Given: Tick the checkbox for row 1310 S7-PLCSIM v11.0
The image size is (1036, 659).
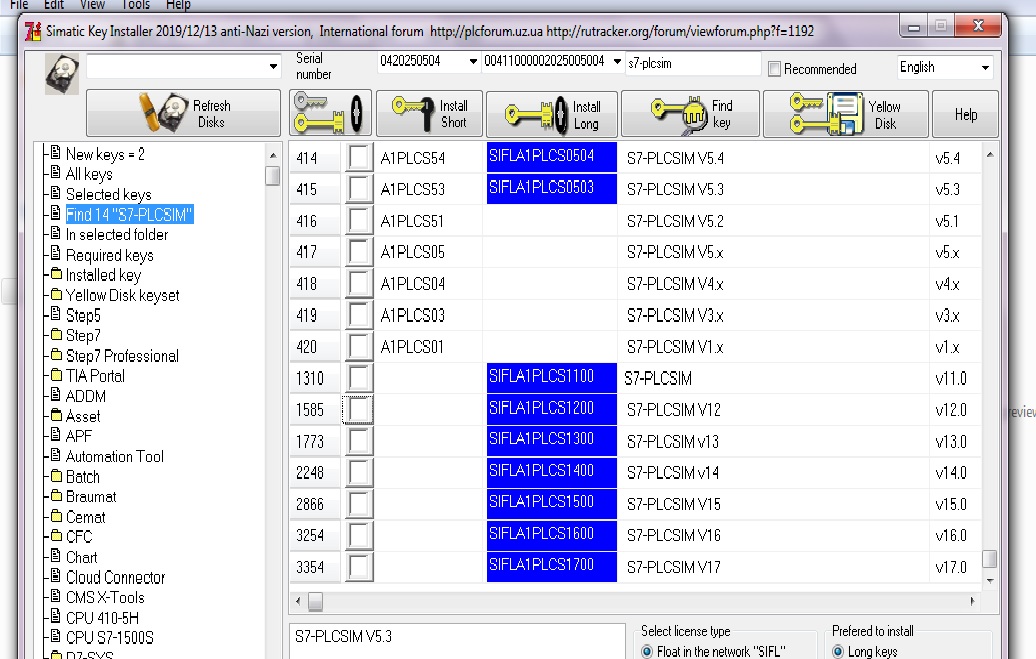Looking at the screenshot, I should (359, 378).
